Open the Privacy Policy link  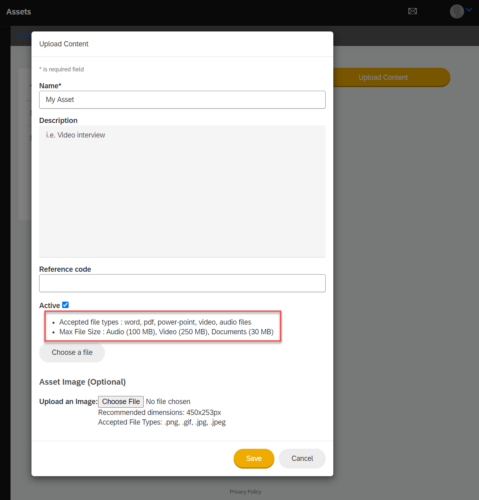pyautogui.click(x=245, y=492)
